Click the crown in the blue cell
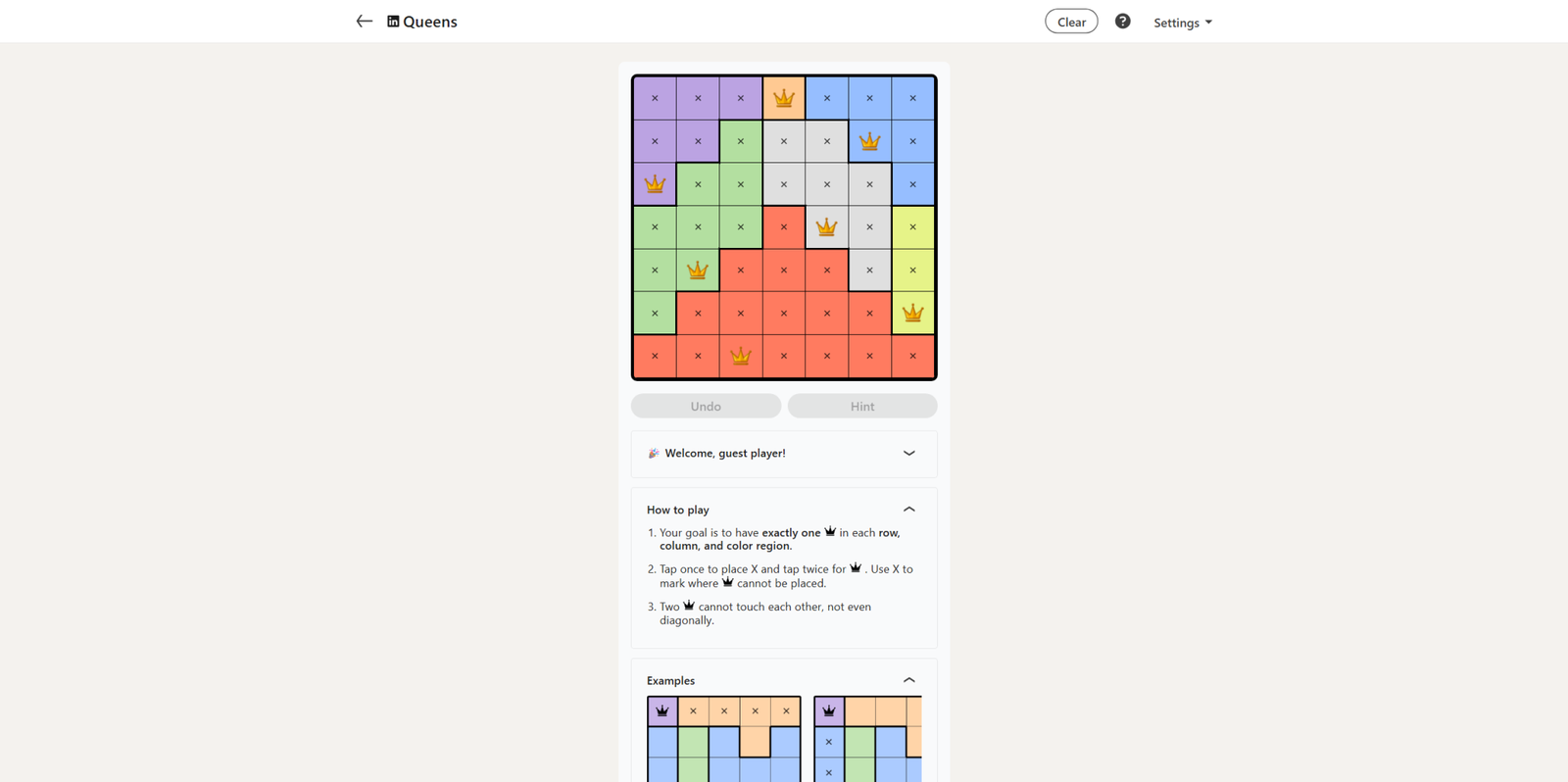The width and height of the screenshot is (1568, 782). (869, 141)
